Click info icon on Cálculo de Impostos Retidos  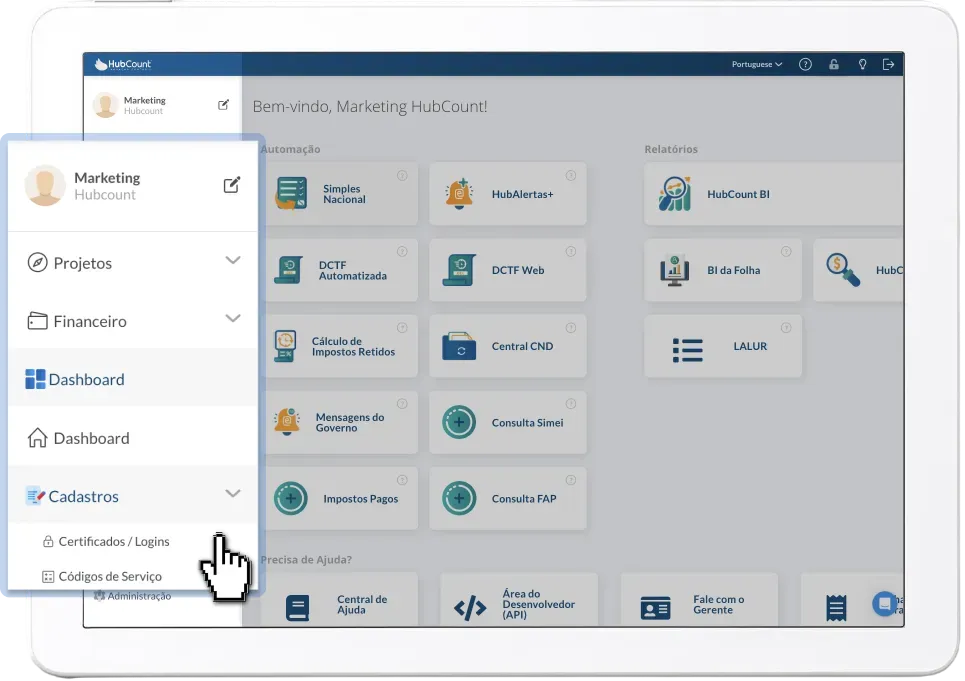click(x=402, y=328)
